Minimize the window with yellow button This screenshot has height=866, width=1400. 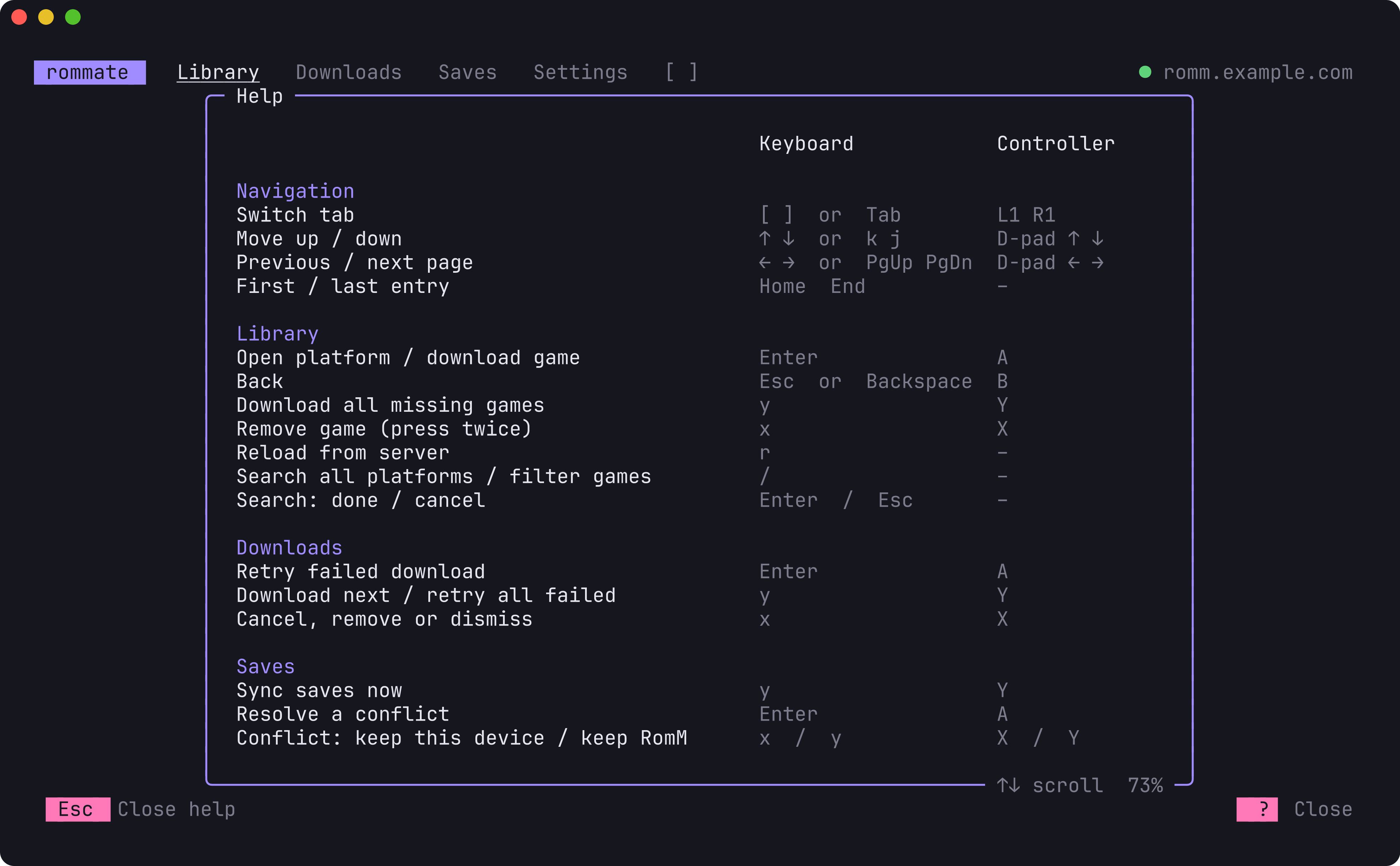tap(46, 17)
